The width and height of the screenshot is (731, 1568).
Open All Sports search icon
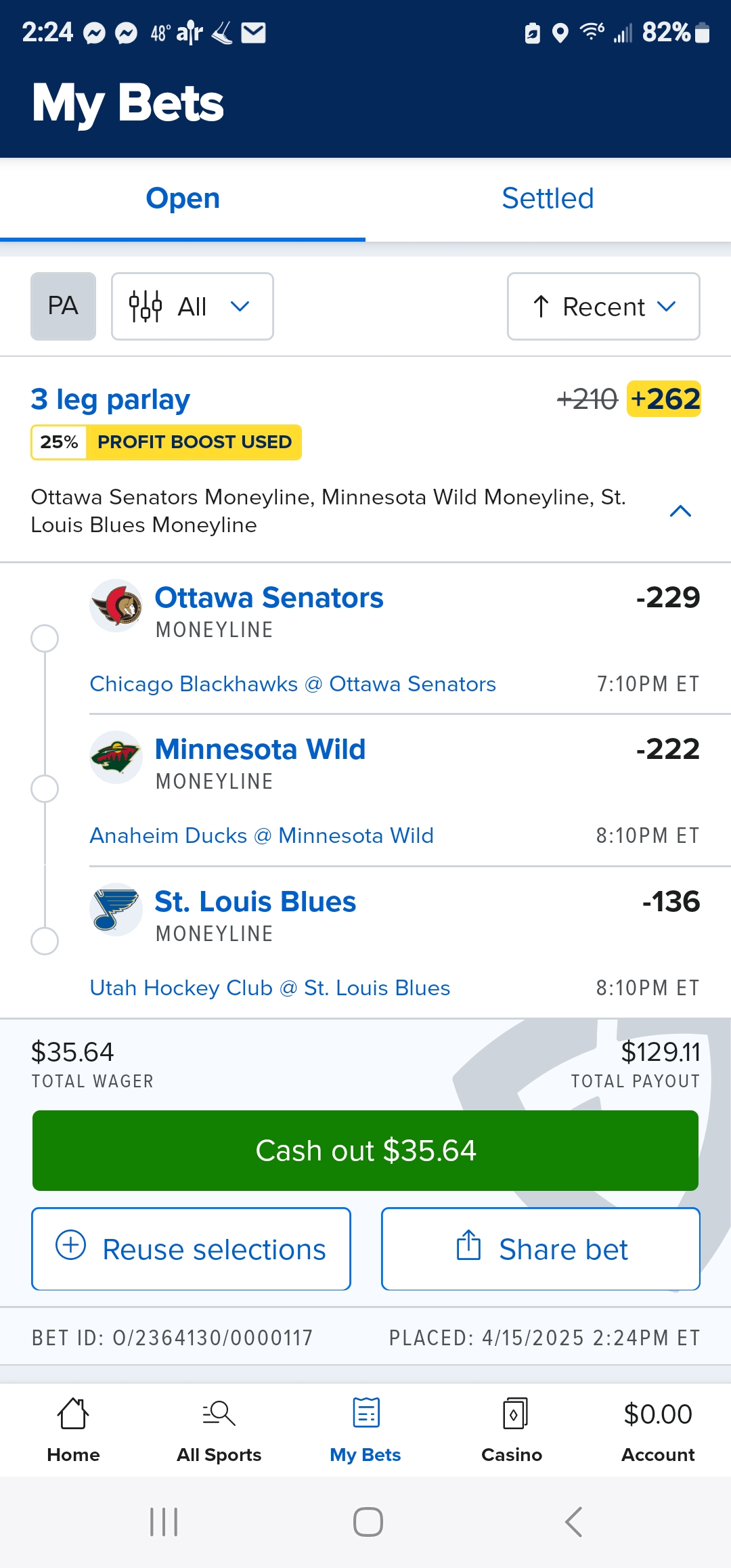point(219,1414)
